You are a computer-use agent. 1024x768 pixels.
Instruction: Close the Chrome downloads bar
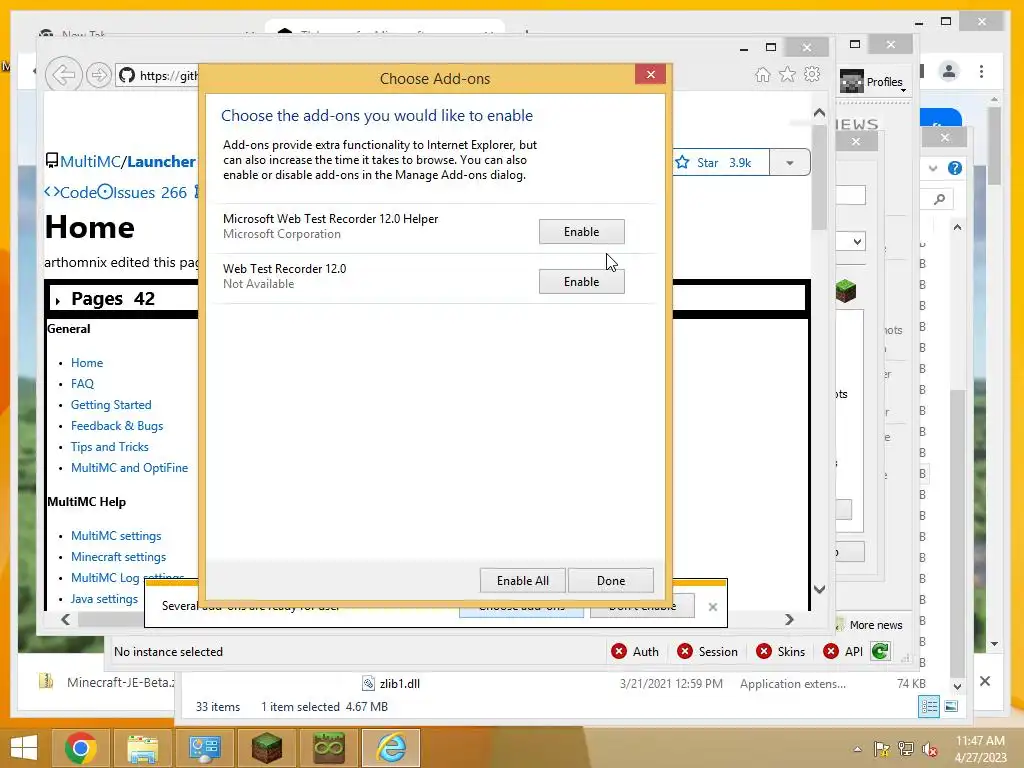coord(985,681)
